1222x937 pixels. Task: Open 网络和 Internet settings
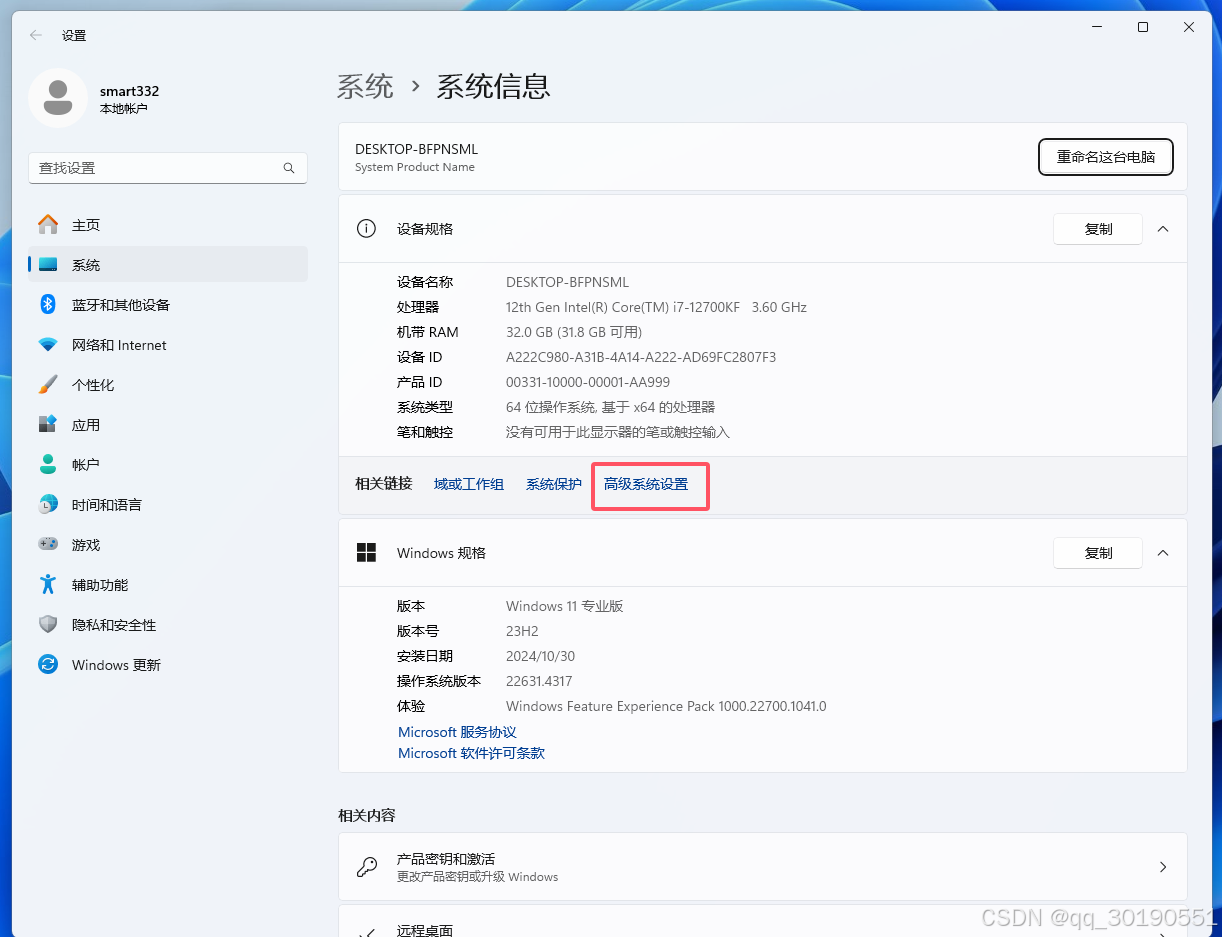tap(168, 345)
